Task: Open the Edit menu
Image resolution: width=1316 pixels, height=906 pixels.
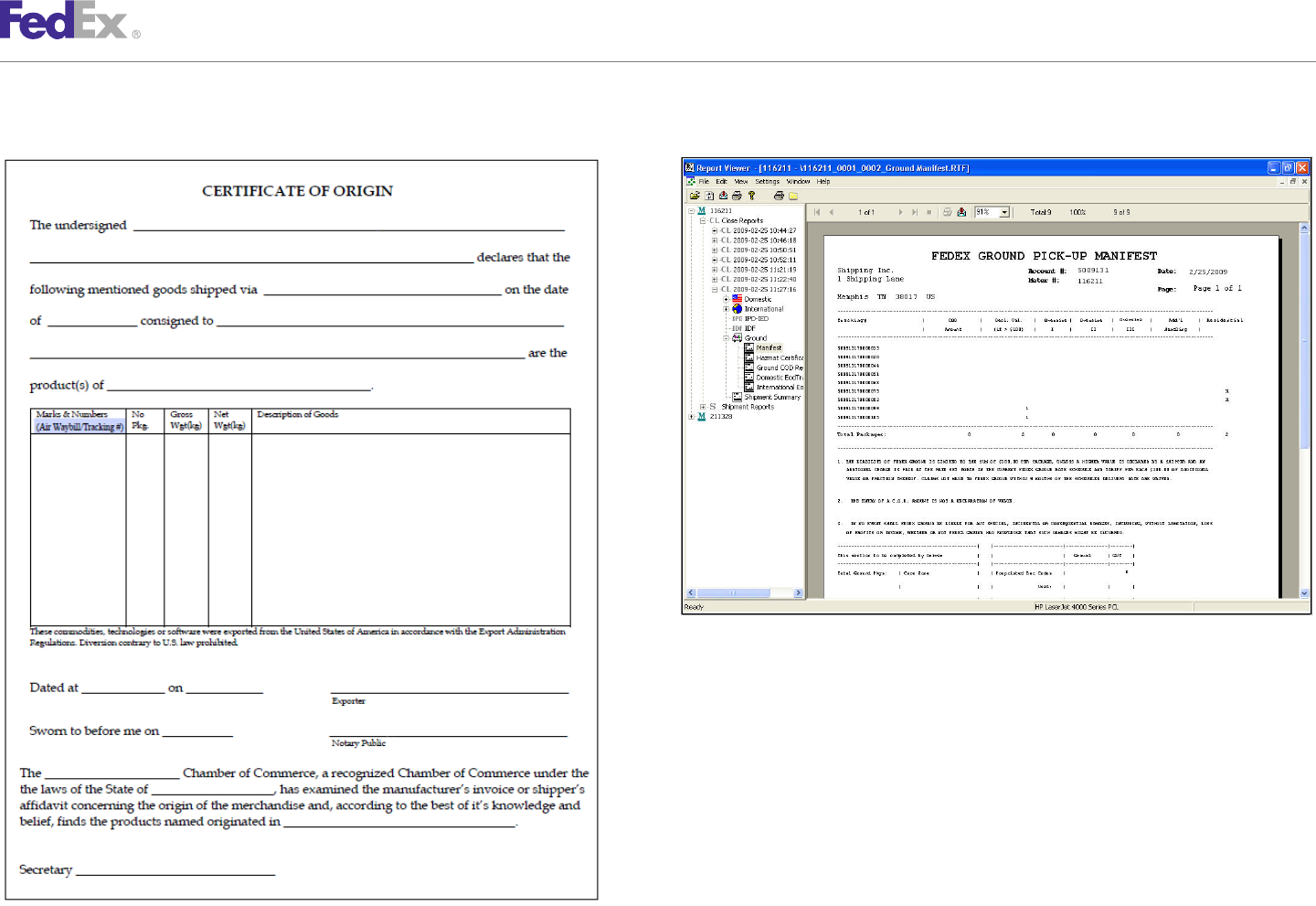Action: point(721,181)
